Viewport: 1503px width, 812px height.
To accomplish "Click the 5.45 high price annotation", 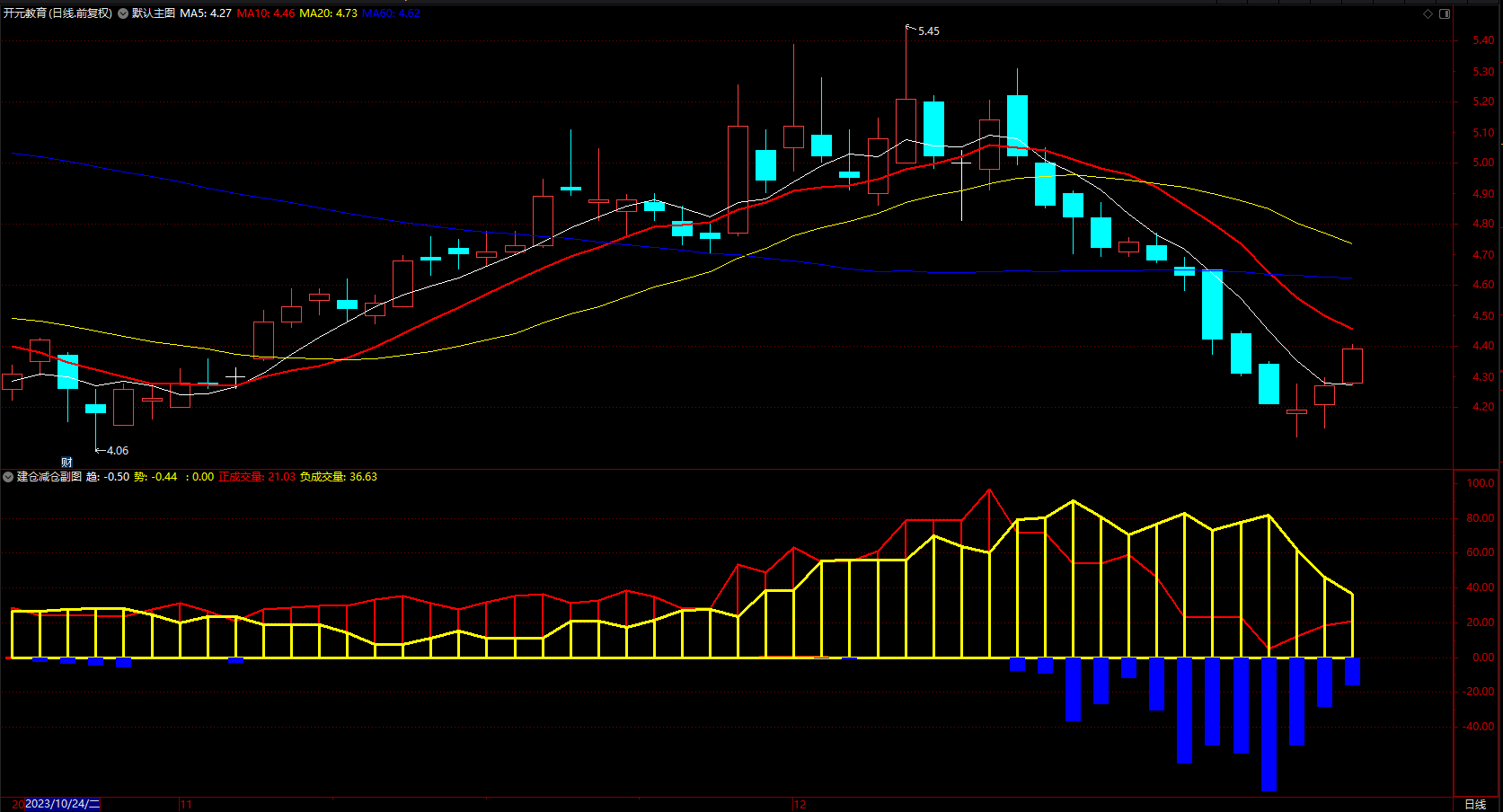I will [929, 31].
